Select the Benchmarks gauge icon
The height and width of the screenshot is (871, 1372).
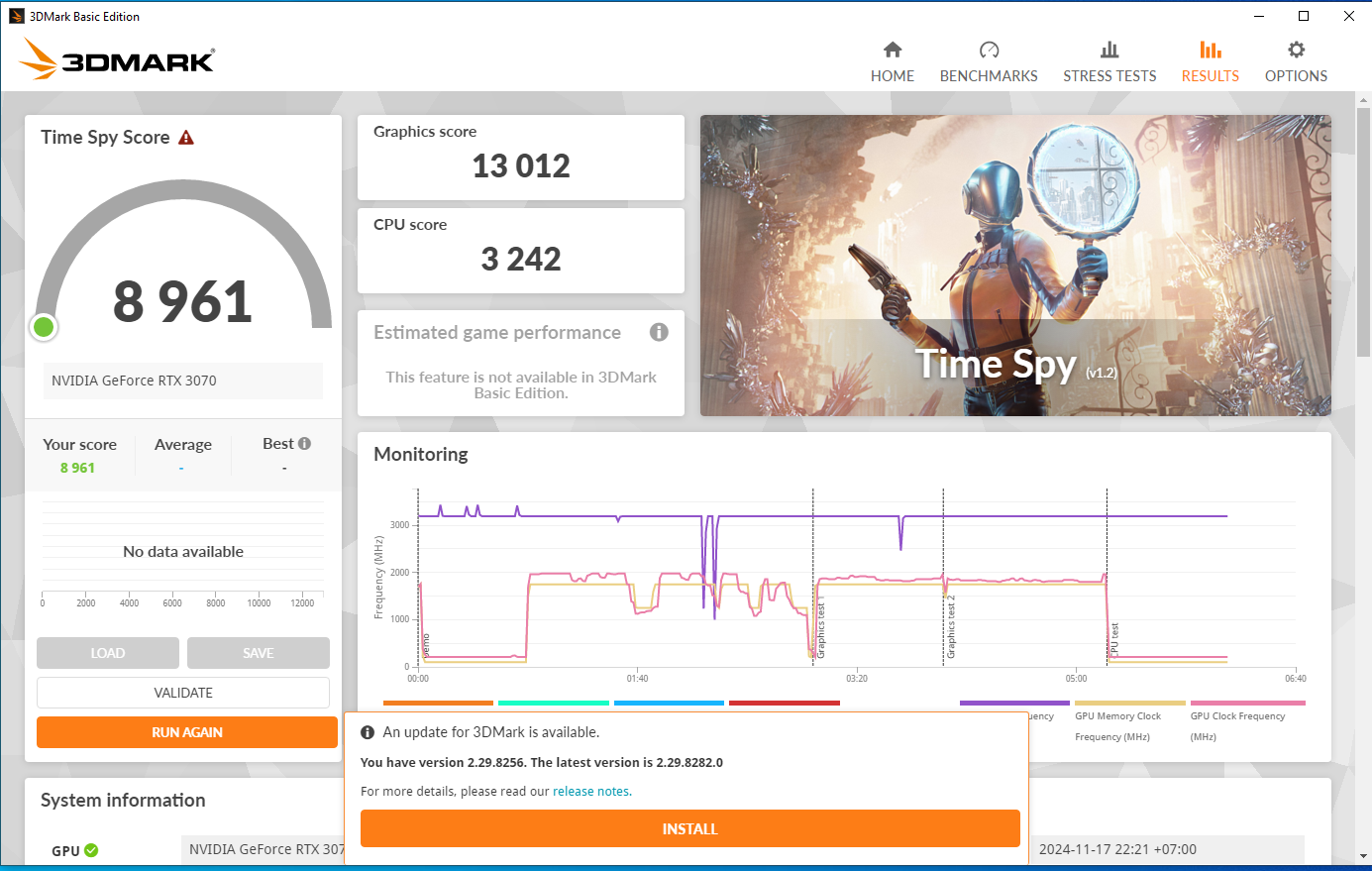(988, 56)
